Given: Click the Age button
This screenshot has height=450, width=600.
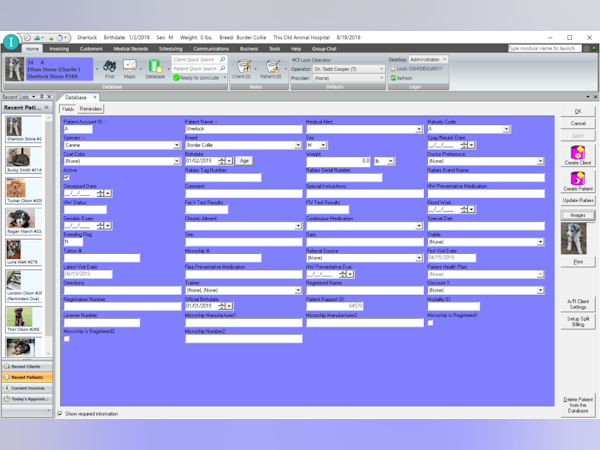Looking at the screenshot, I should (244, 161).
